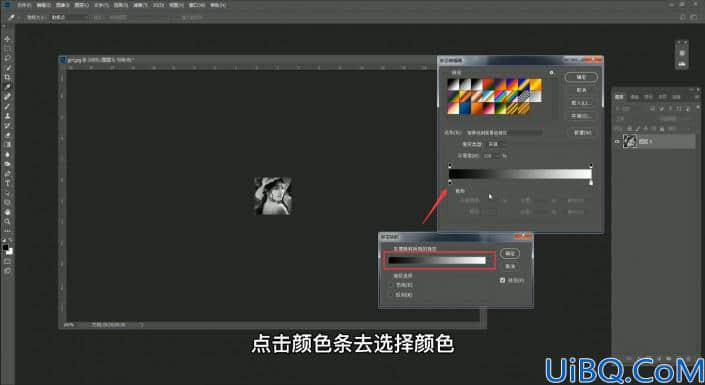Select the Zoom tool

click(7, 221)
